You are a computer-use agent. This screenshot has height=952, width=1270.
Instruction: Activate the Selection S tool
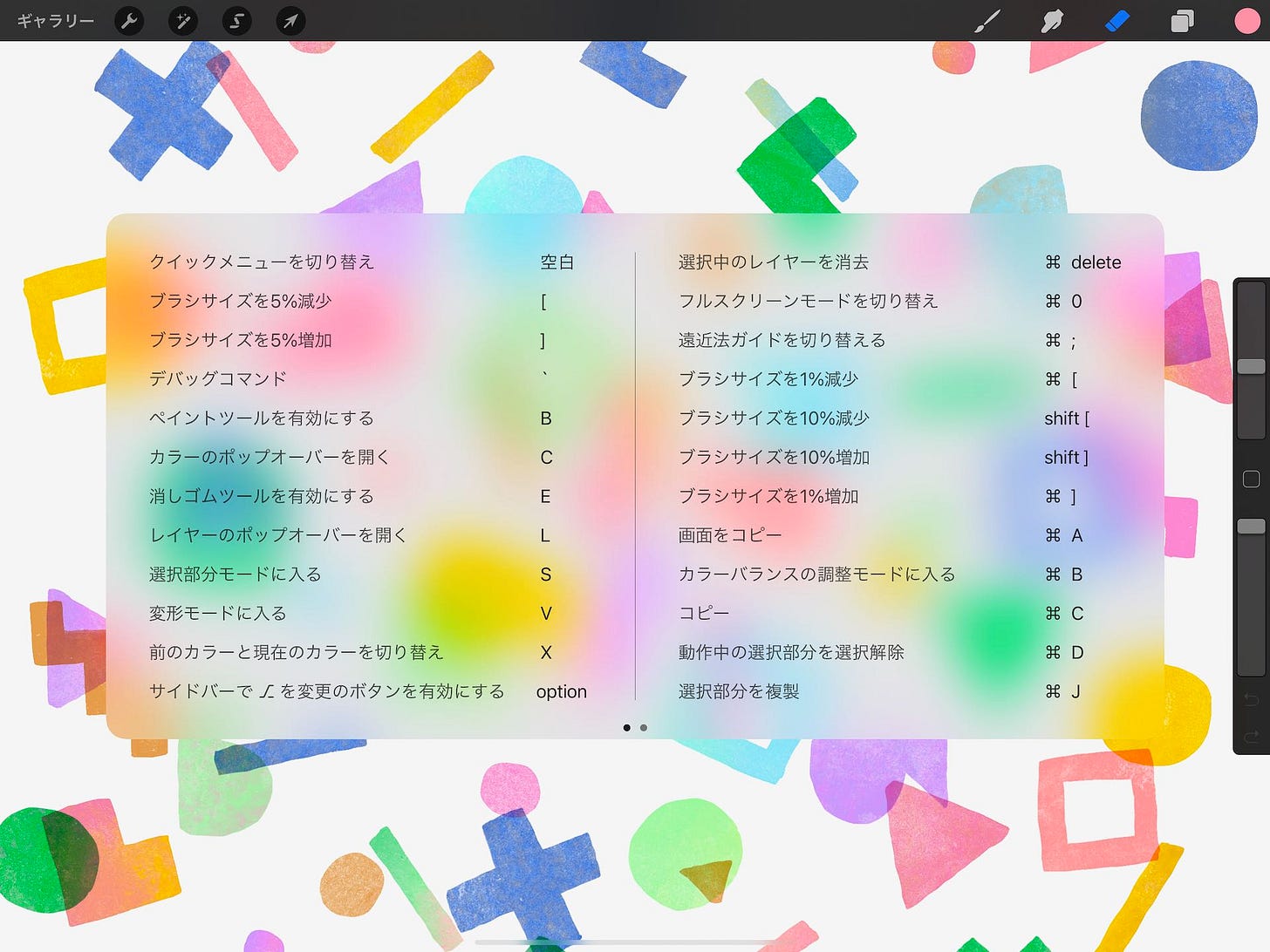pyautogui.click(x=236, y=20)
